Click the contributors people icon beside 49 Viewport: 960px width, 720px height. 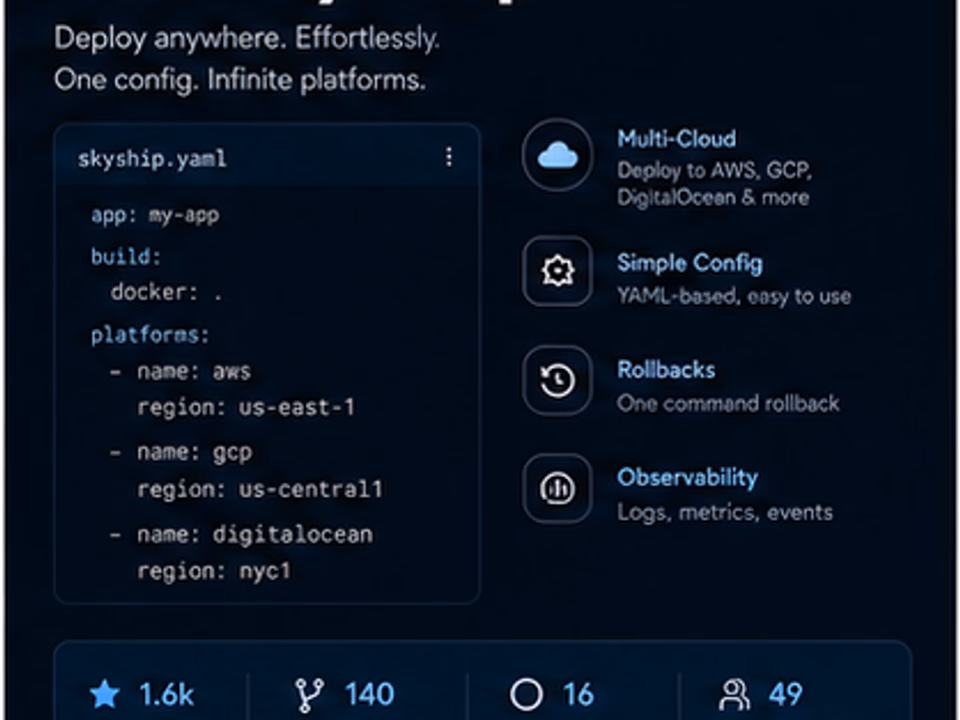click(x=734, y=694)
